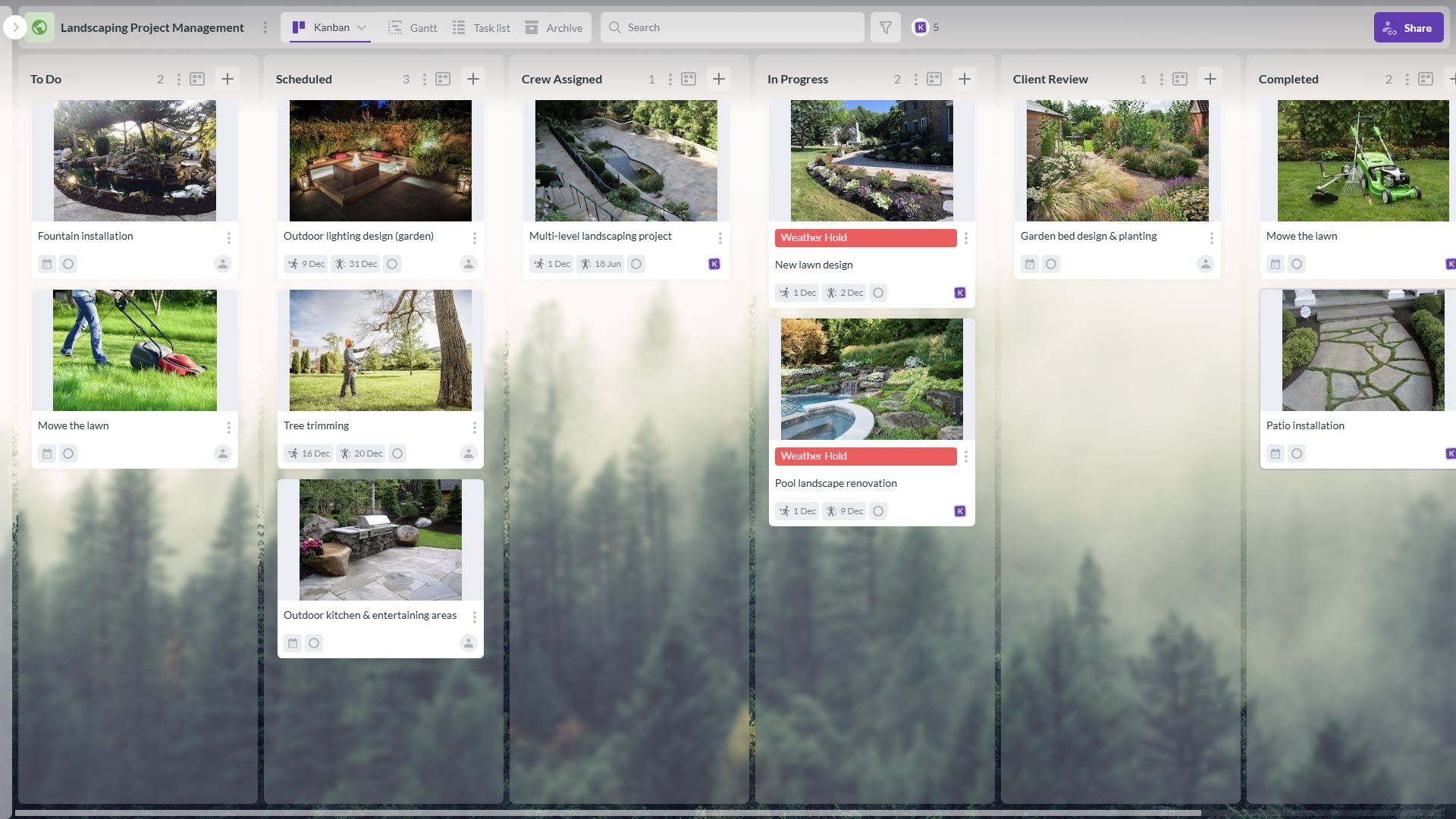Expand the collapsed left sidebar arrow
Image resolution: width=1456 pixels, height=819 pixels.
point(14,27)
